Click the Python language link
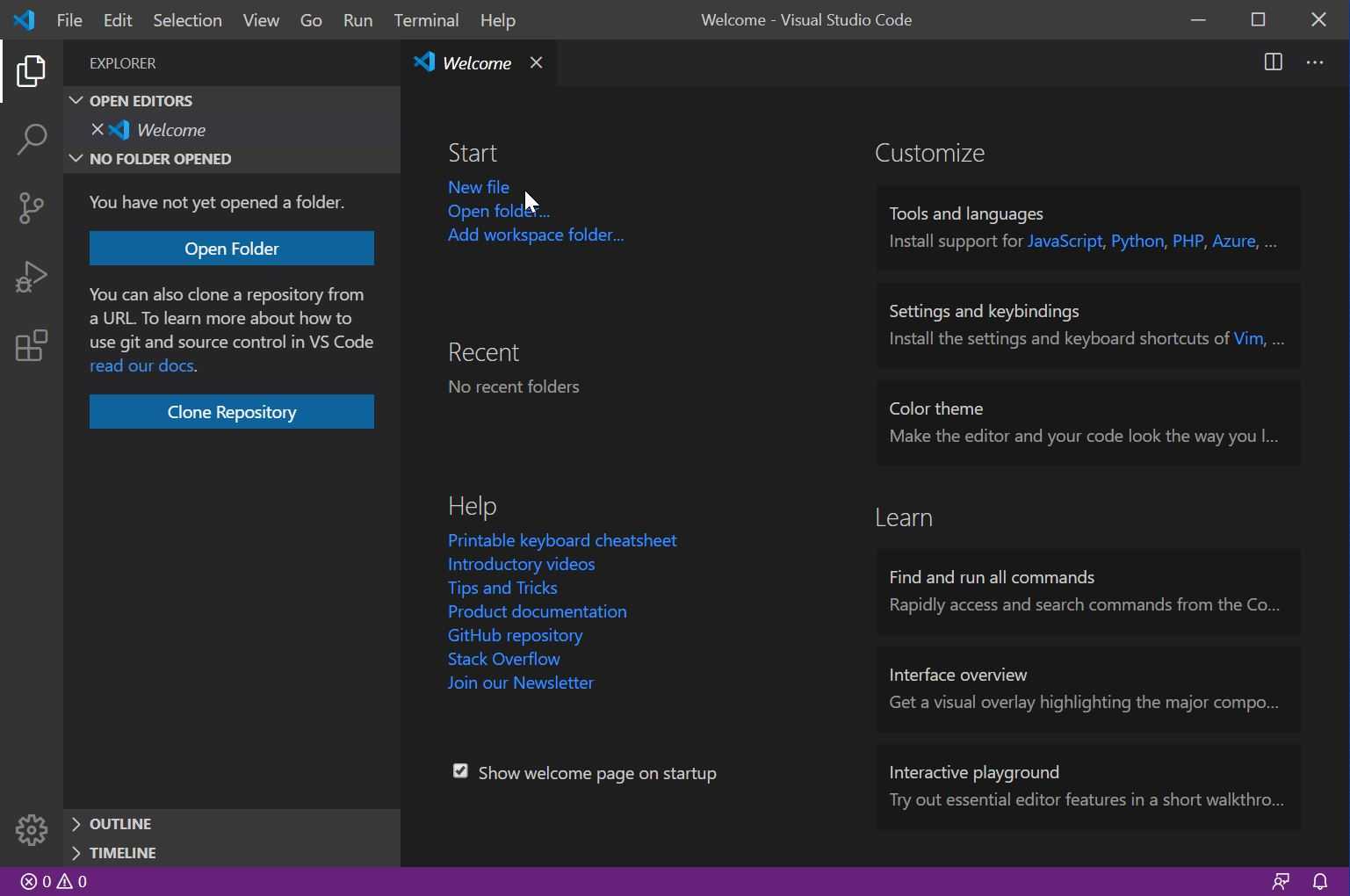 tap(1137, 241)
